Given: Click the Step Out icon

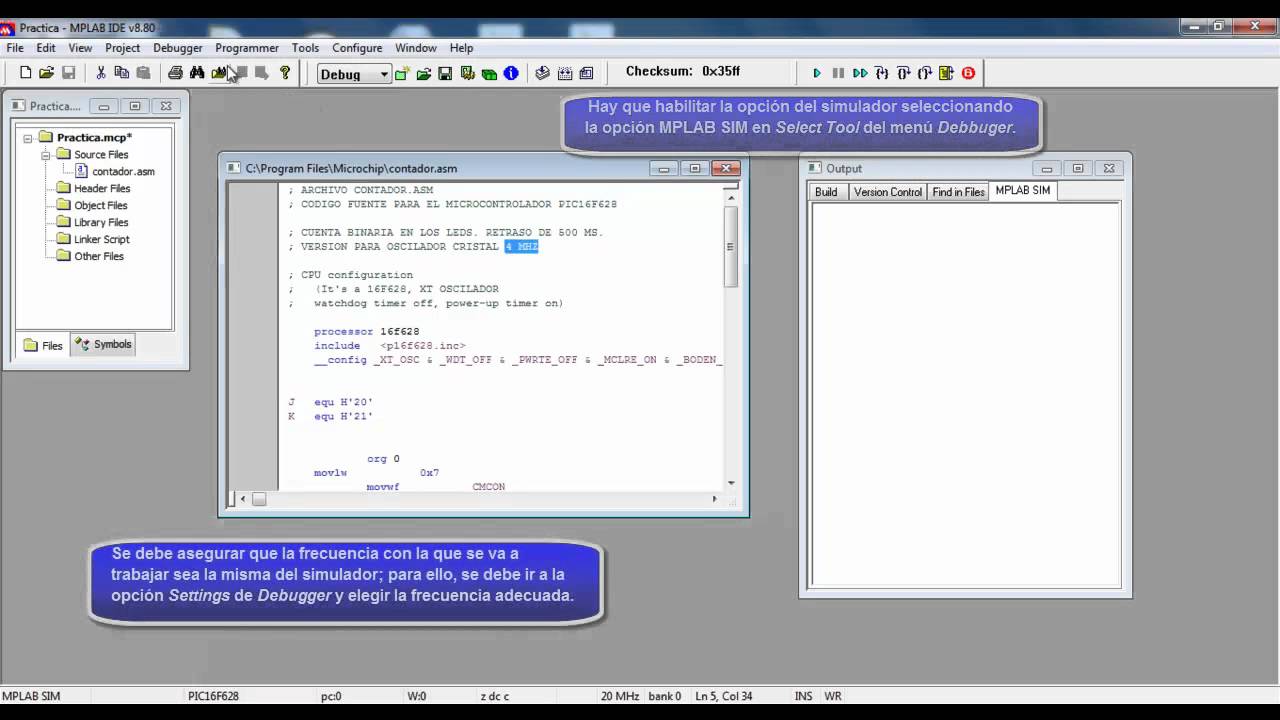Looking at the screenshot, I should click(x=925, y=74).
